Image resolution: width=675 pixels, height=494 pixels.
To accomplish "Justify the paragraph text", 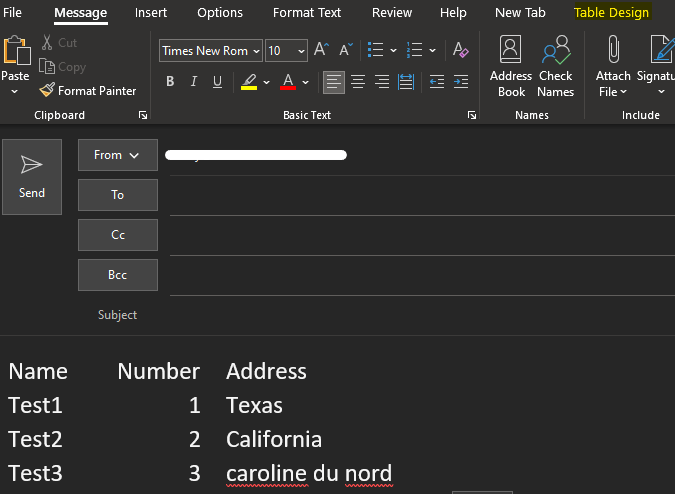I will [406, 82].
